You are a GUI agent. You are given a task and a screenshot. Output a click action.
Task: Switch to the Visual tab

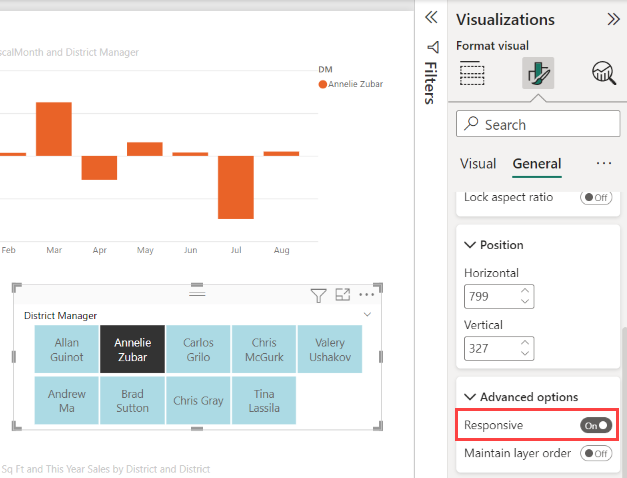tap(478, 164)
